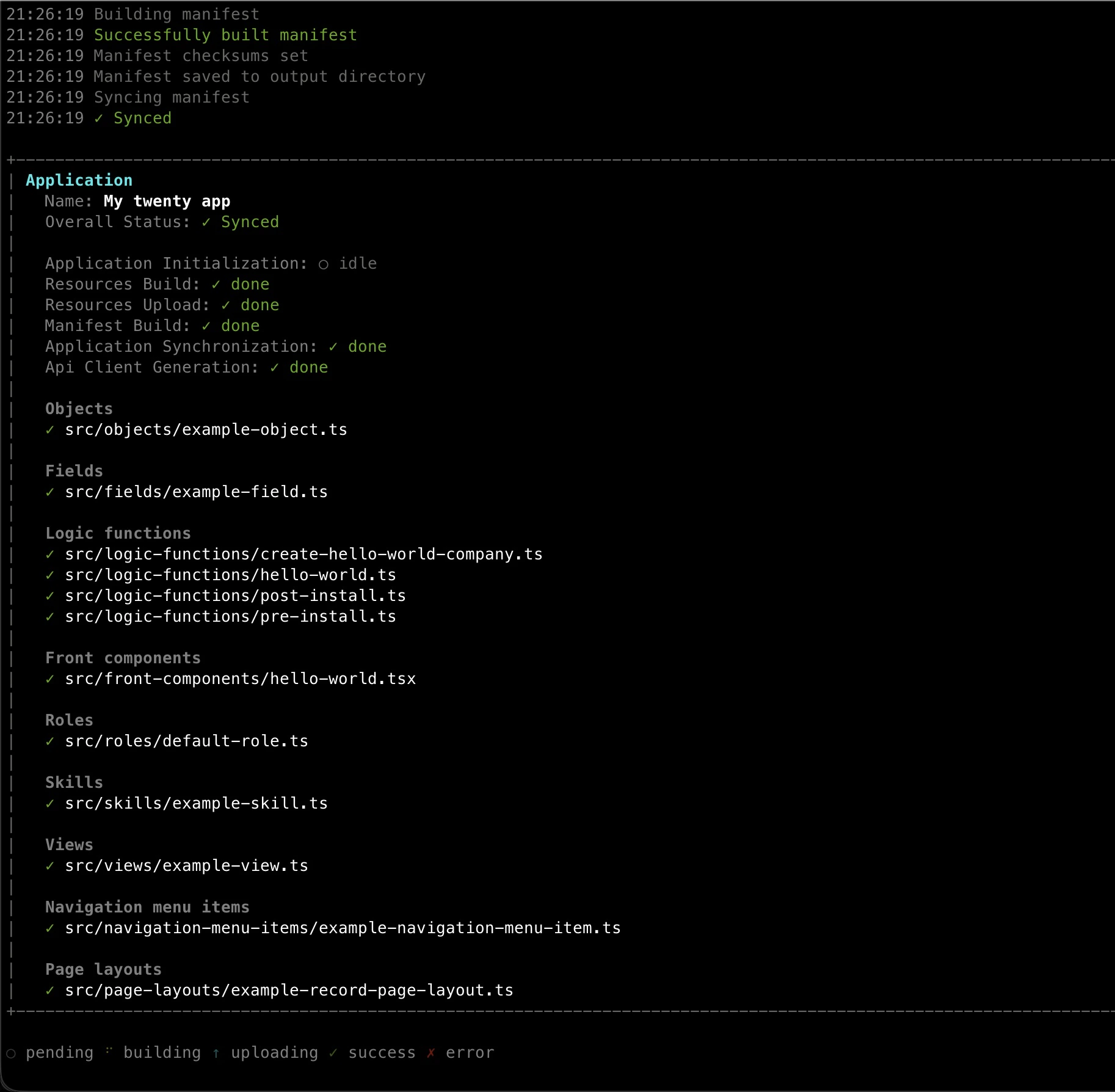This screenshot has width=1115, height=1092.
Task: Click the building icon in the status legend
Action: (108, 1052)
